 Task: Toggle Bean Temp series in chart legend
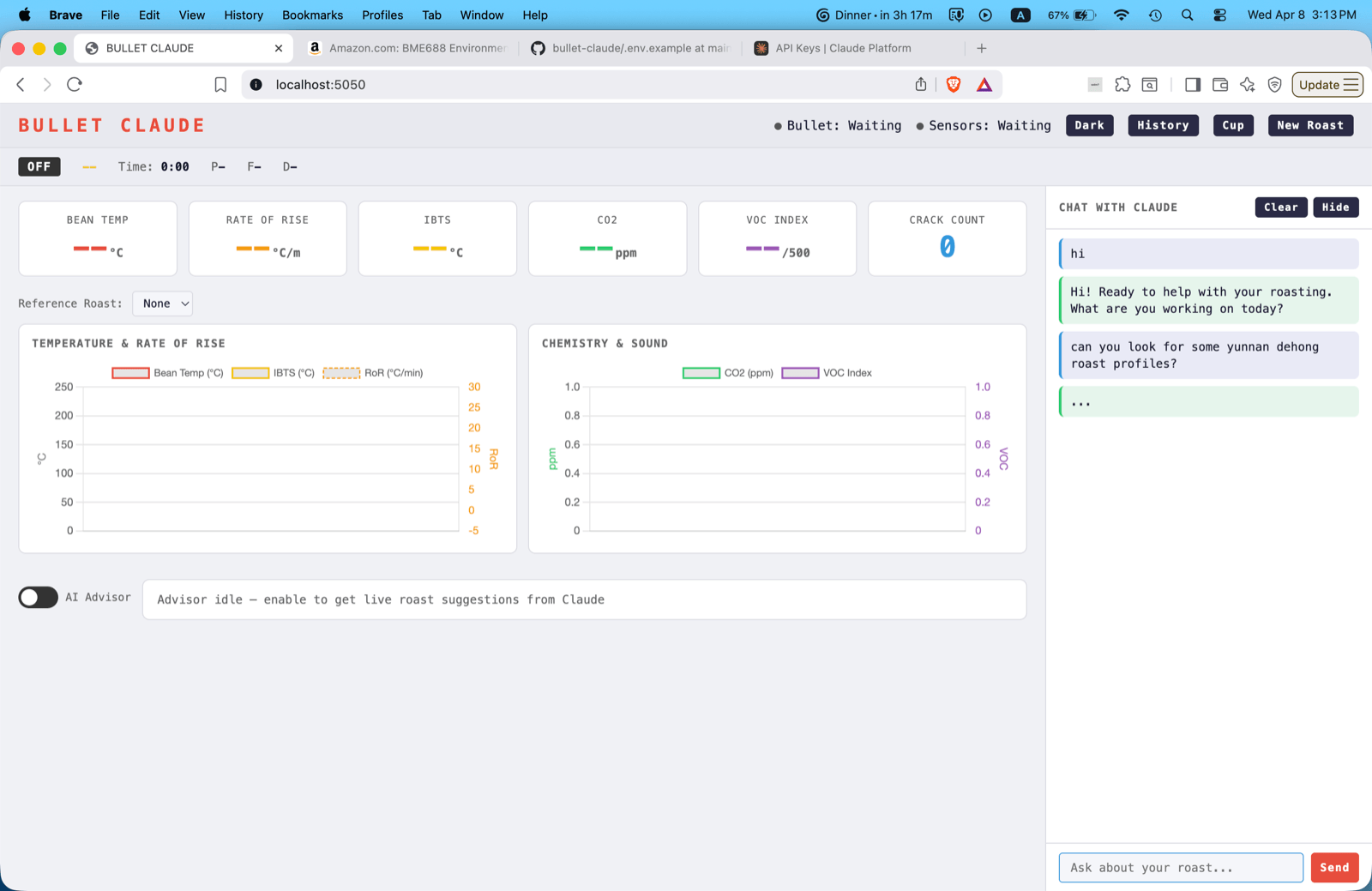pyautogui.click(x=167, y=373)
